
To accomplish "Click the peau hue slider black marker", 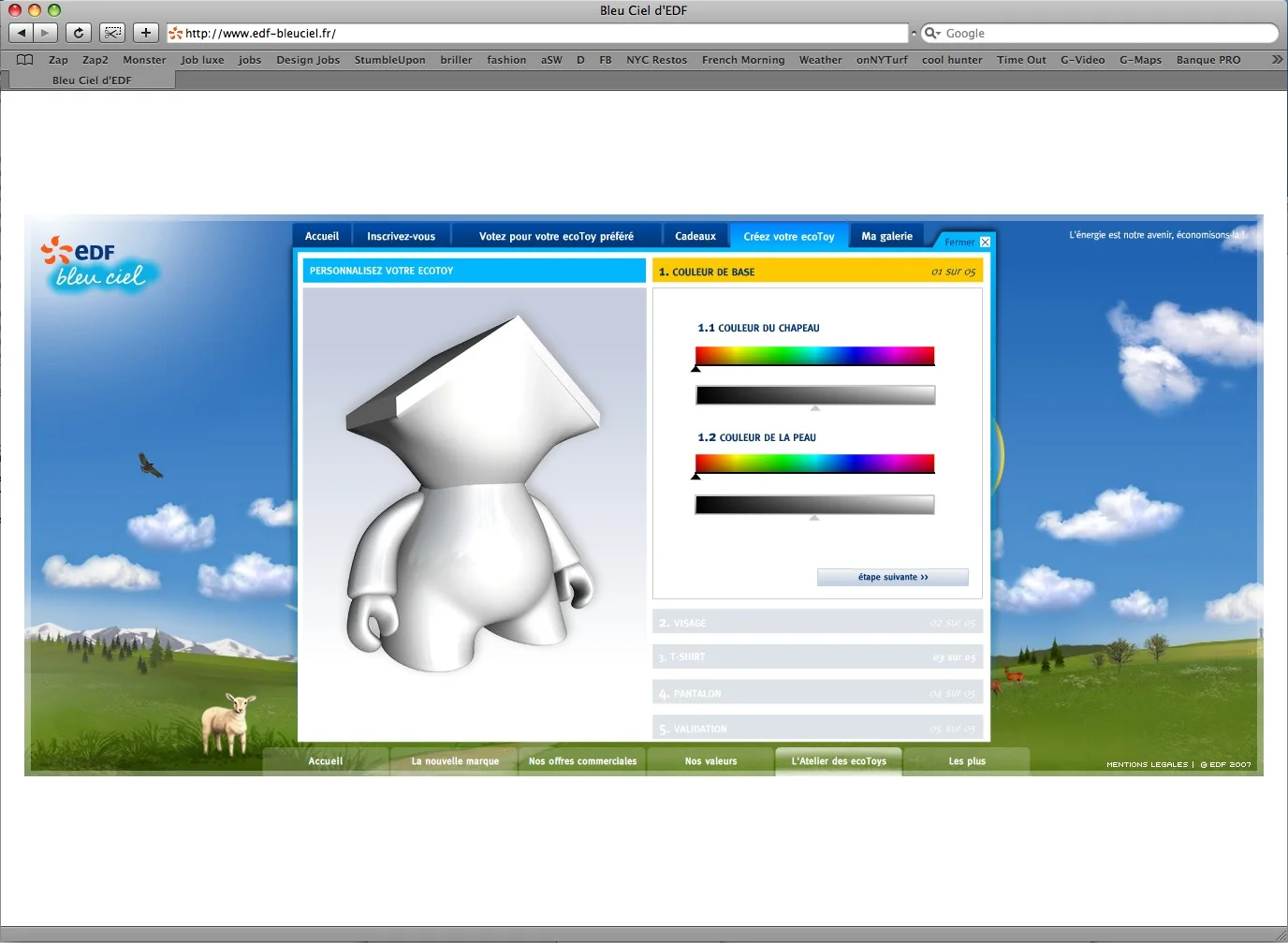I will coord(695,477).
